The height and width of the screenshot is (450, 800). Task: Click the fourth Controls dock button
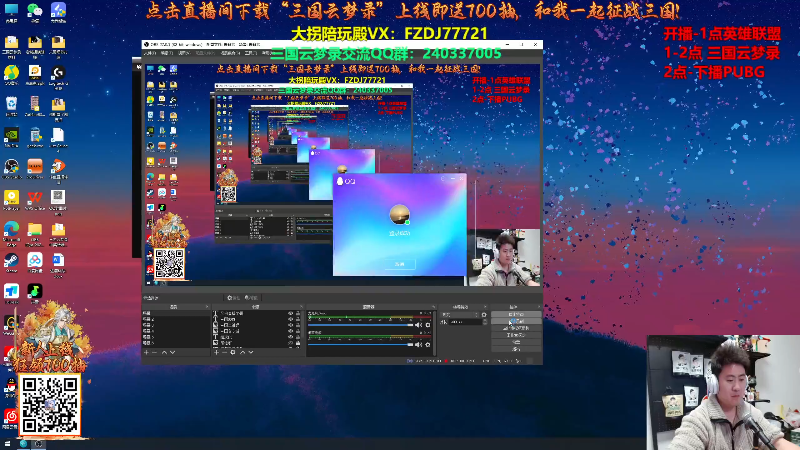[x=516, y=335]
